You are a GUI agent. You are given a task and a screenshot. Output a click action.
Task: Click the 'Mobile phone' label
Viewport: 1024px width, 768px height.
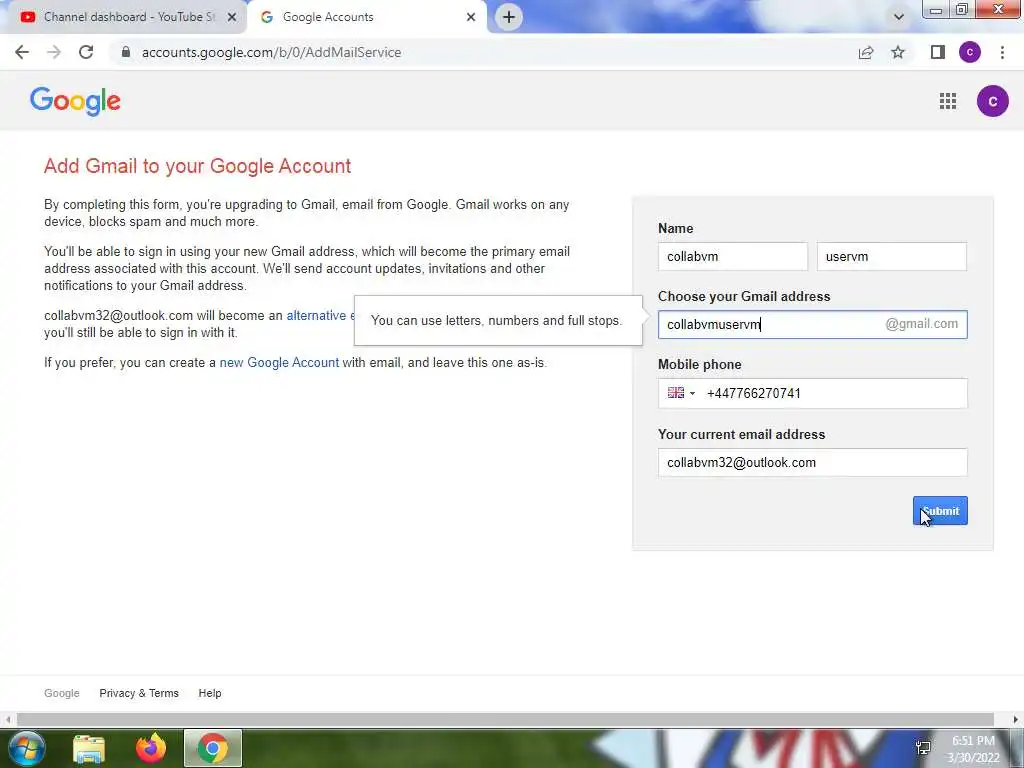(699, 364)
